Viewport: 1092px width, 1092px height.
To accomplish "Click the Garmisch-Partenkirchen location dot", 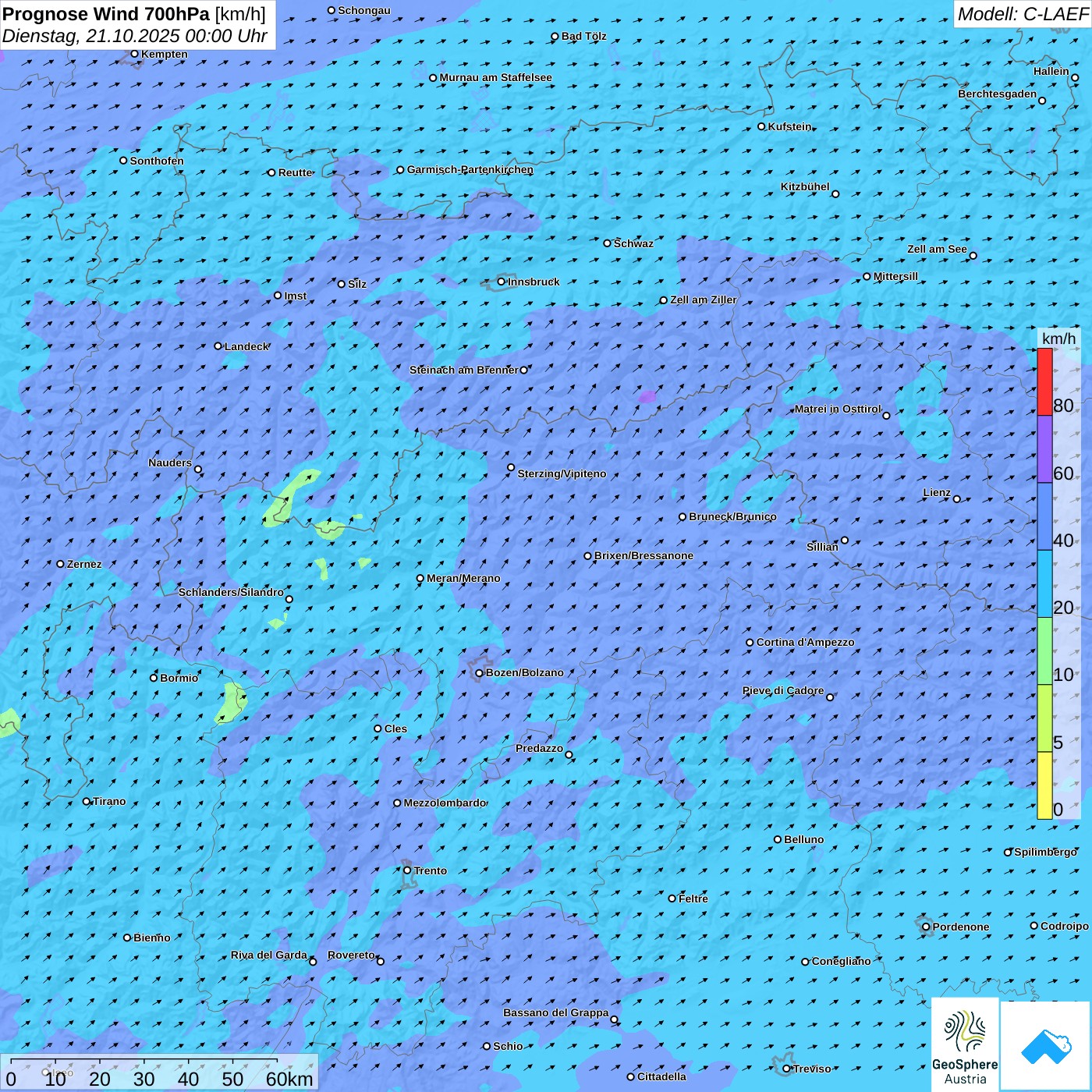I will (400, 169).
